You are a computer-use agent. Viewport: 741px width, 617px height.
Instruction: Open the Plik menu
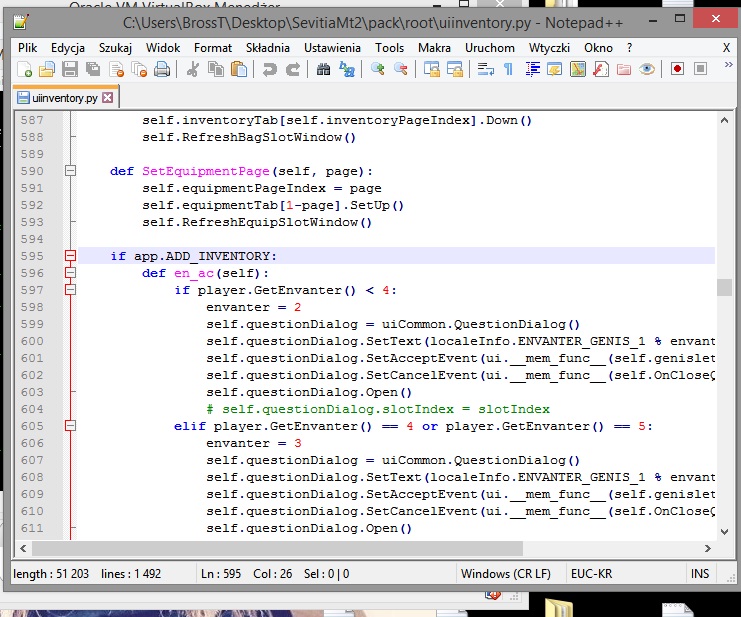point(27,48)
